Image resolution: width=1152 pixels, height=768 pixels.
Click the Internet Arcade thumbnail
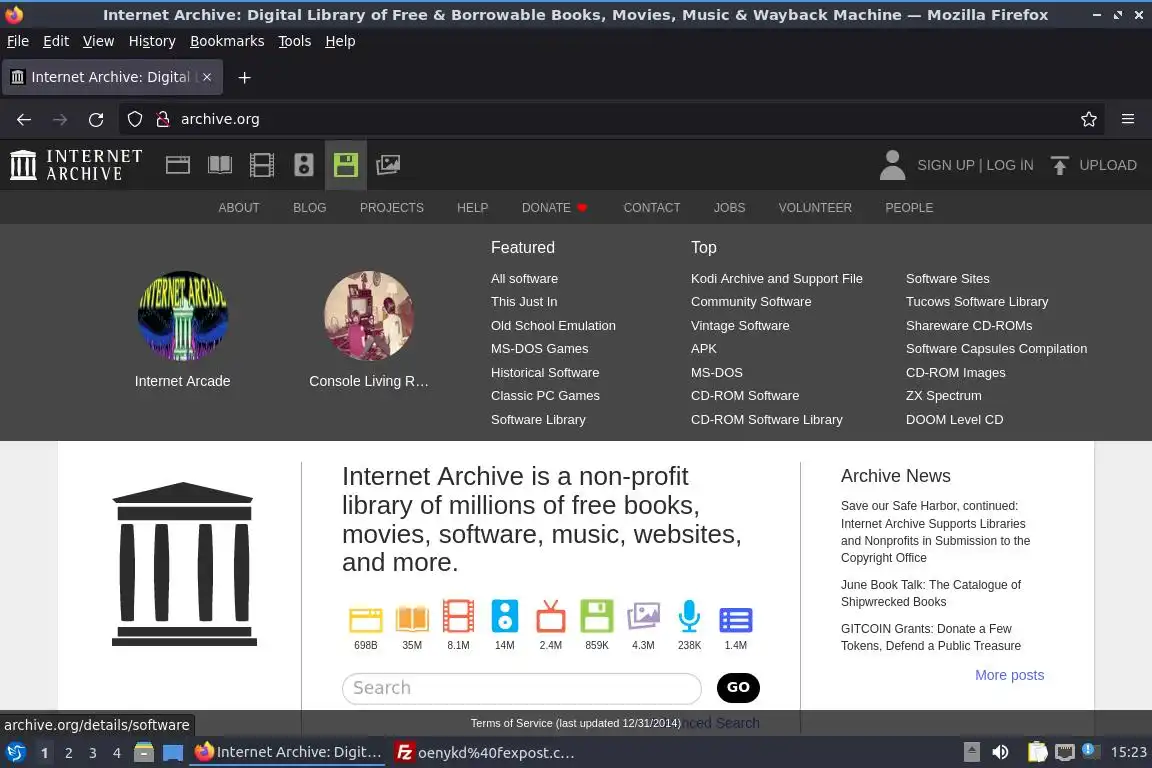click(183, 316)
